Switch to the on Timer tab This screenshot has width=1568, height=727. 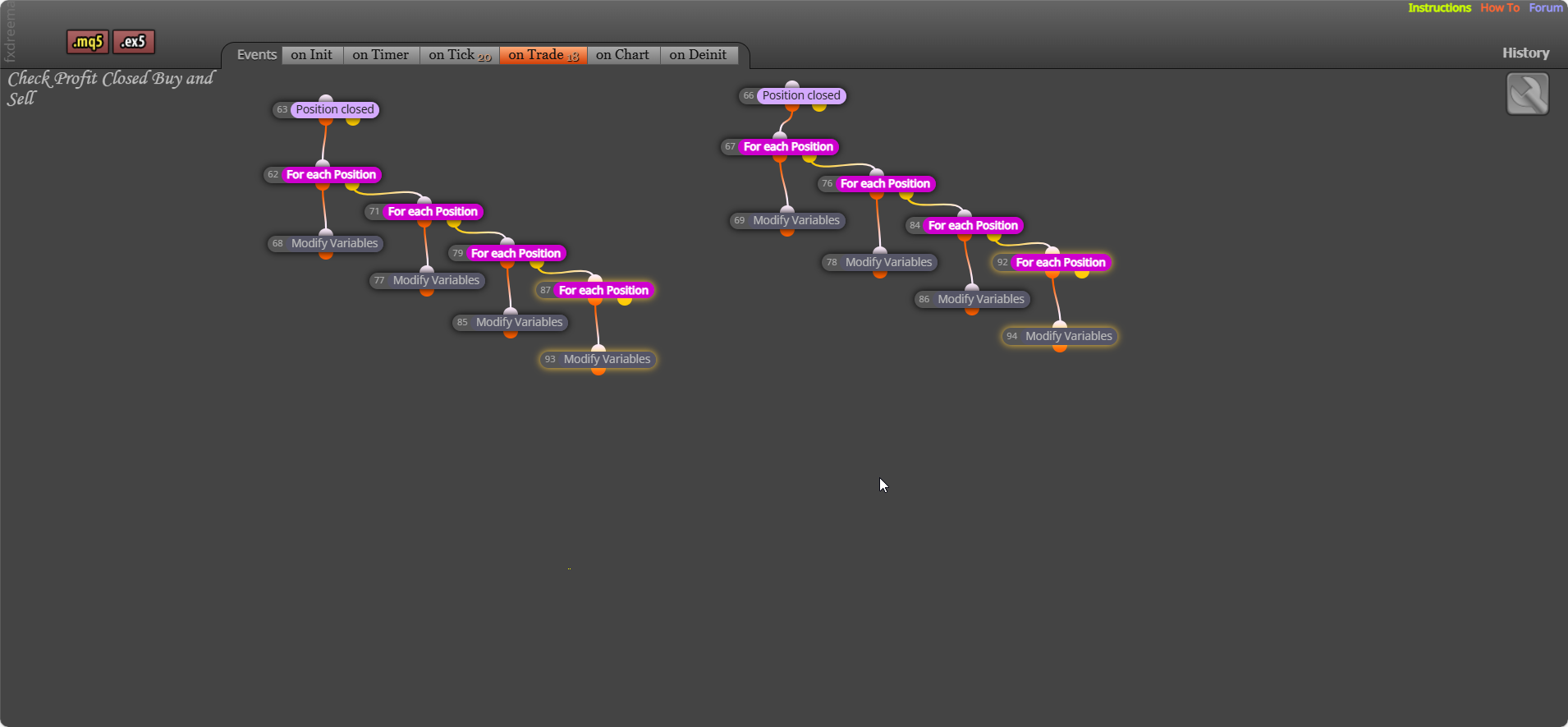tap(381, 55)
